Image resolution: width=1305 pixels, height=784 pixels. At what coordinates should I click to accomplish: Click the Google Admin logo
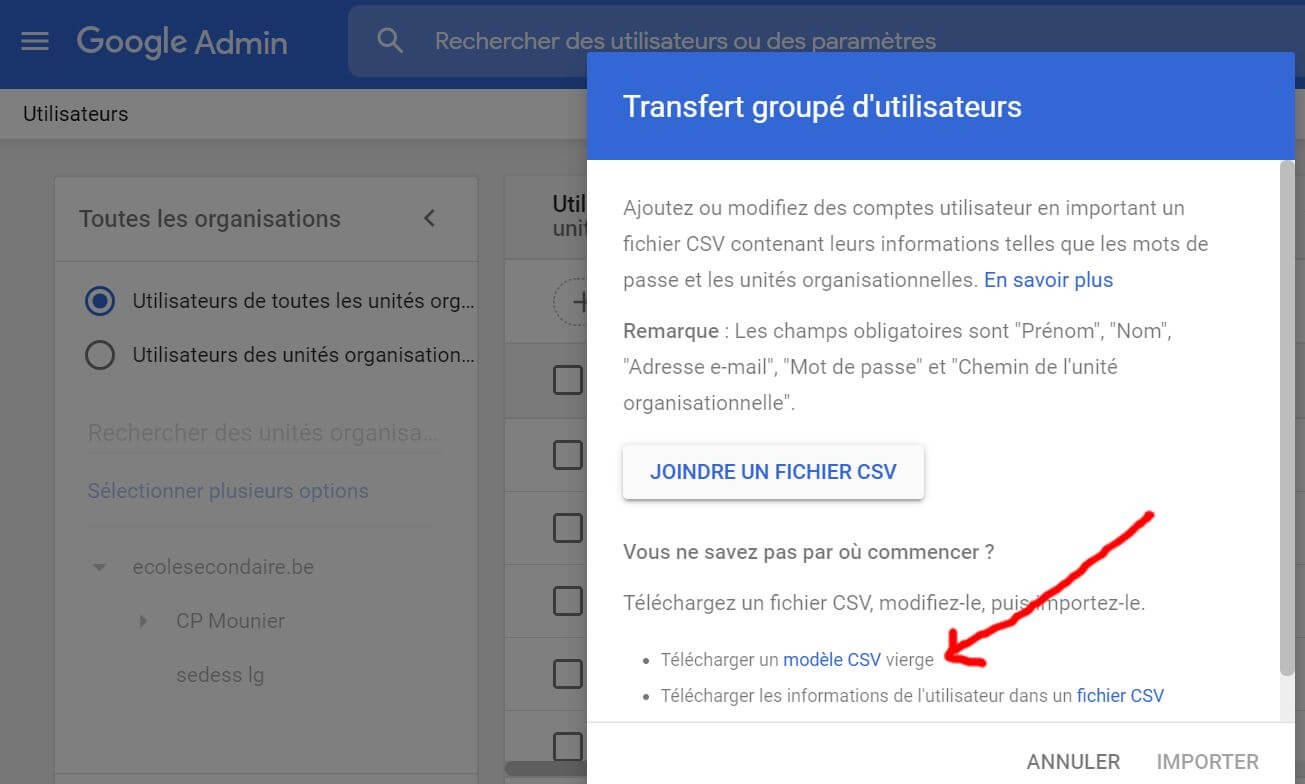pyautogui.click(x=182, y=41)
